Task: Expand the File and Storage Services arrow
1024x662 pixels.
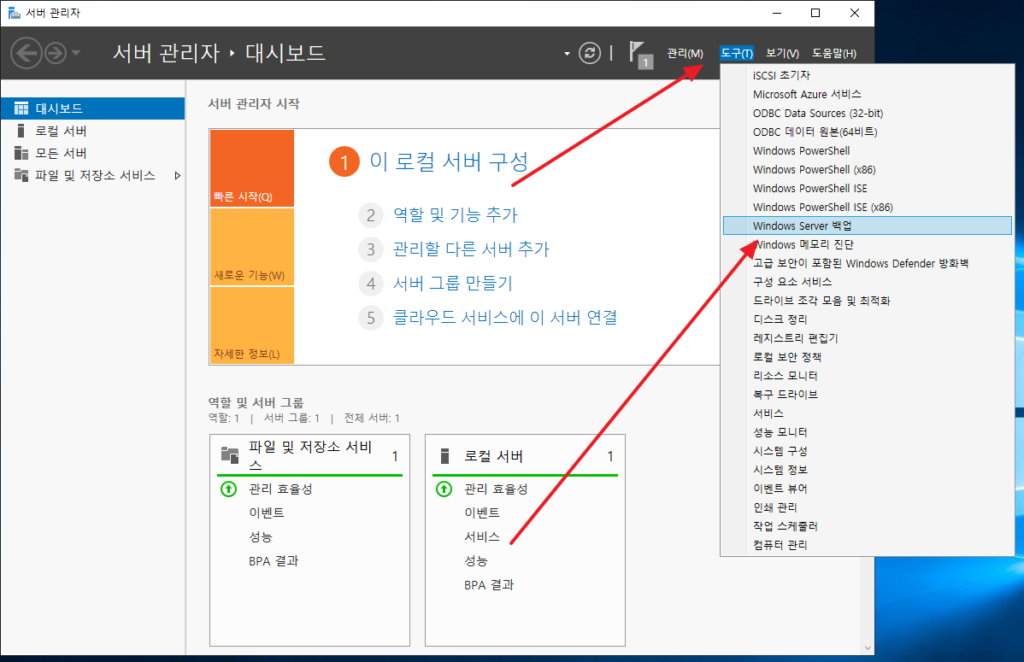Action: [x=177, y=175]
